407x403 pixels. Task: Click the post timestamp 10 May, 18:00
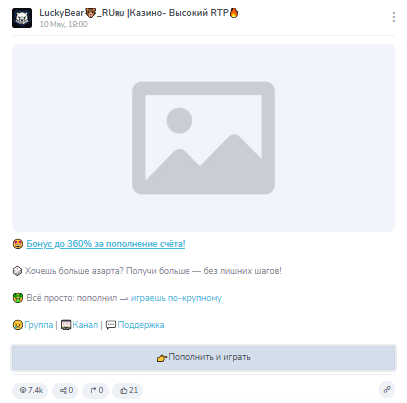click(63, 24)
